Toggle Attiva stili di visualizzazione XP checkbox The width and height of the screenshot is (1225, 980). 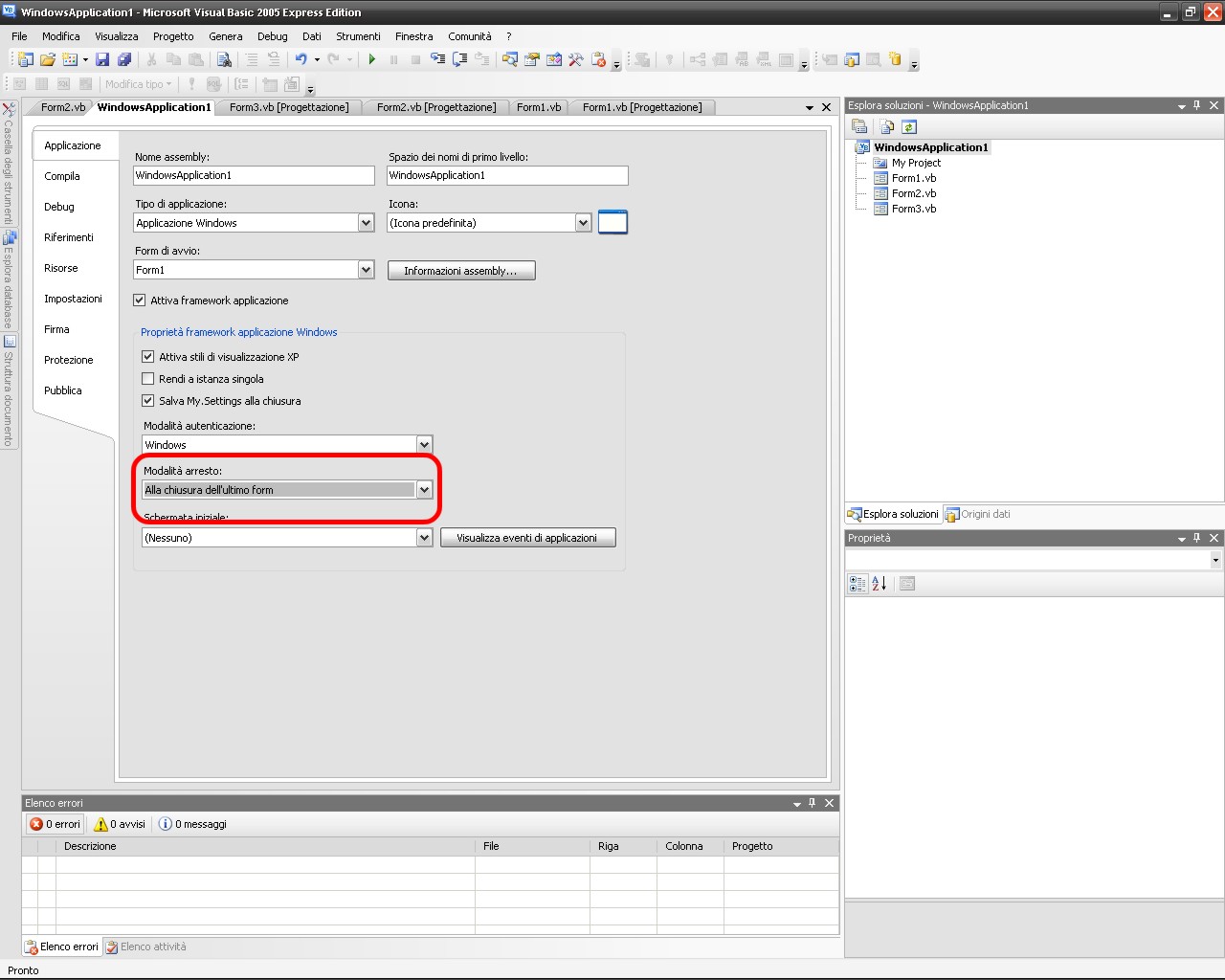[x=148, y=357]
